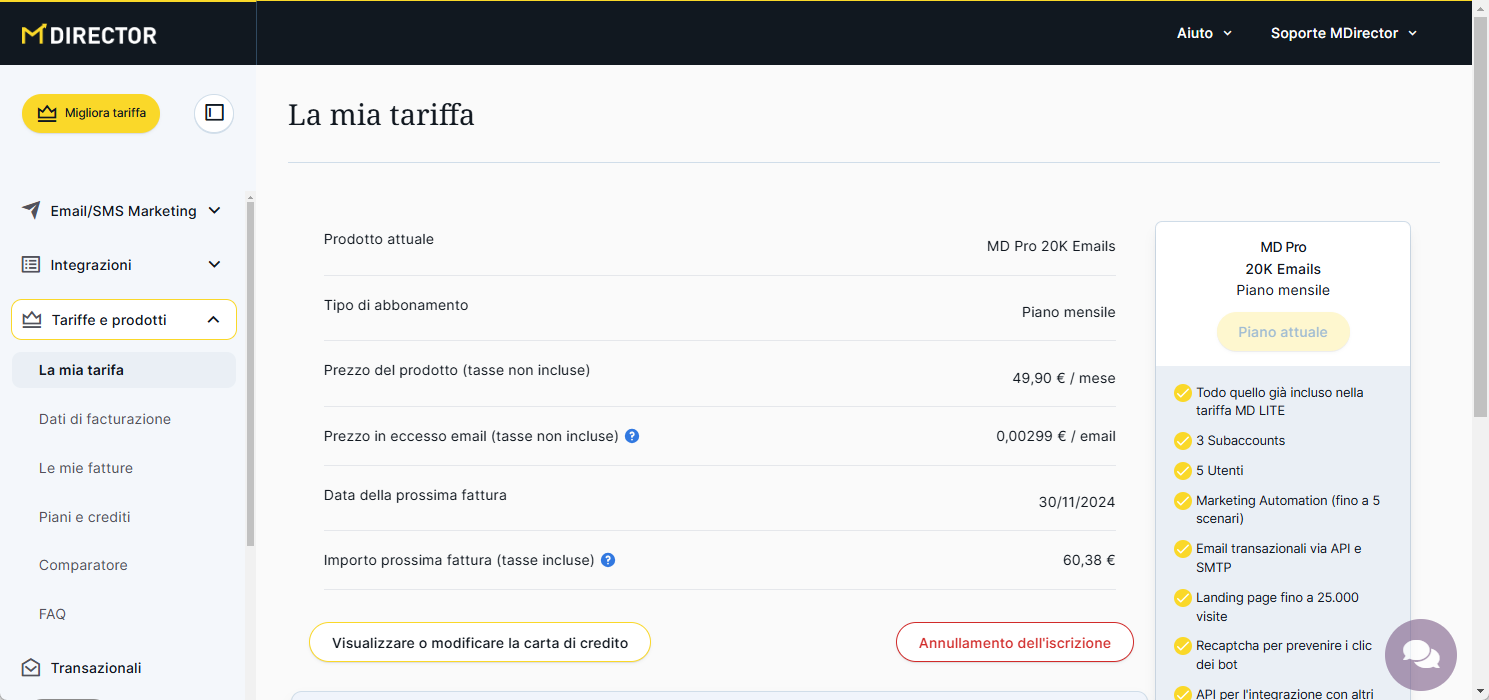The image size is (1489, 700).
Task: Toggle the sidebar collapse icon
Action: click(x=214, y=113)
